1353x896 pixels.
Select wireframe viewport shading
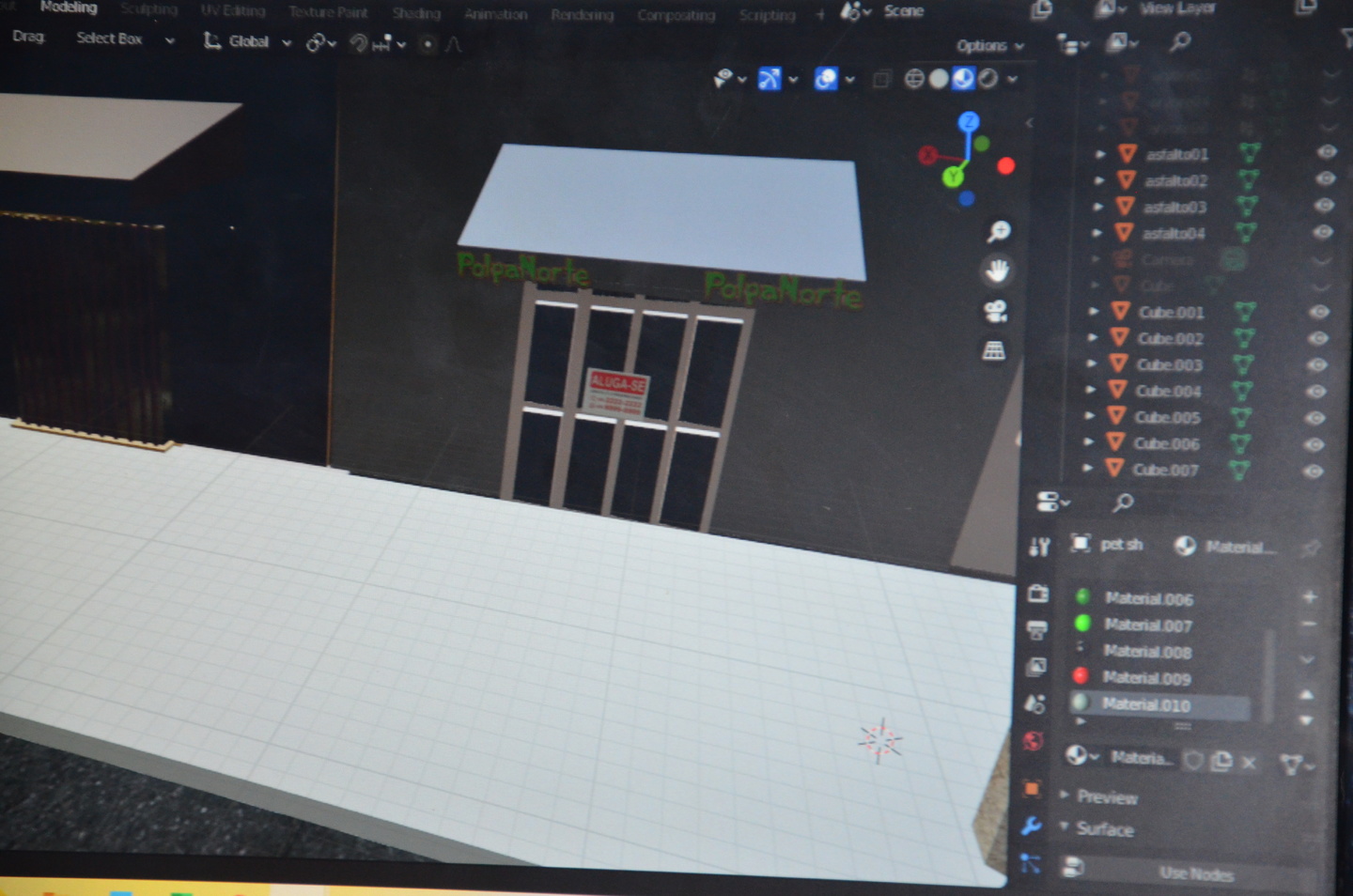914,79
